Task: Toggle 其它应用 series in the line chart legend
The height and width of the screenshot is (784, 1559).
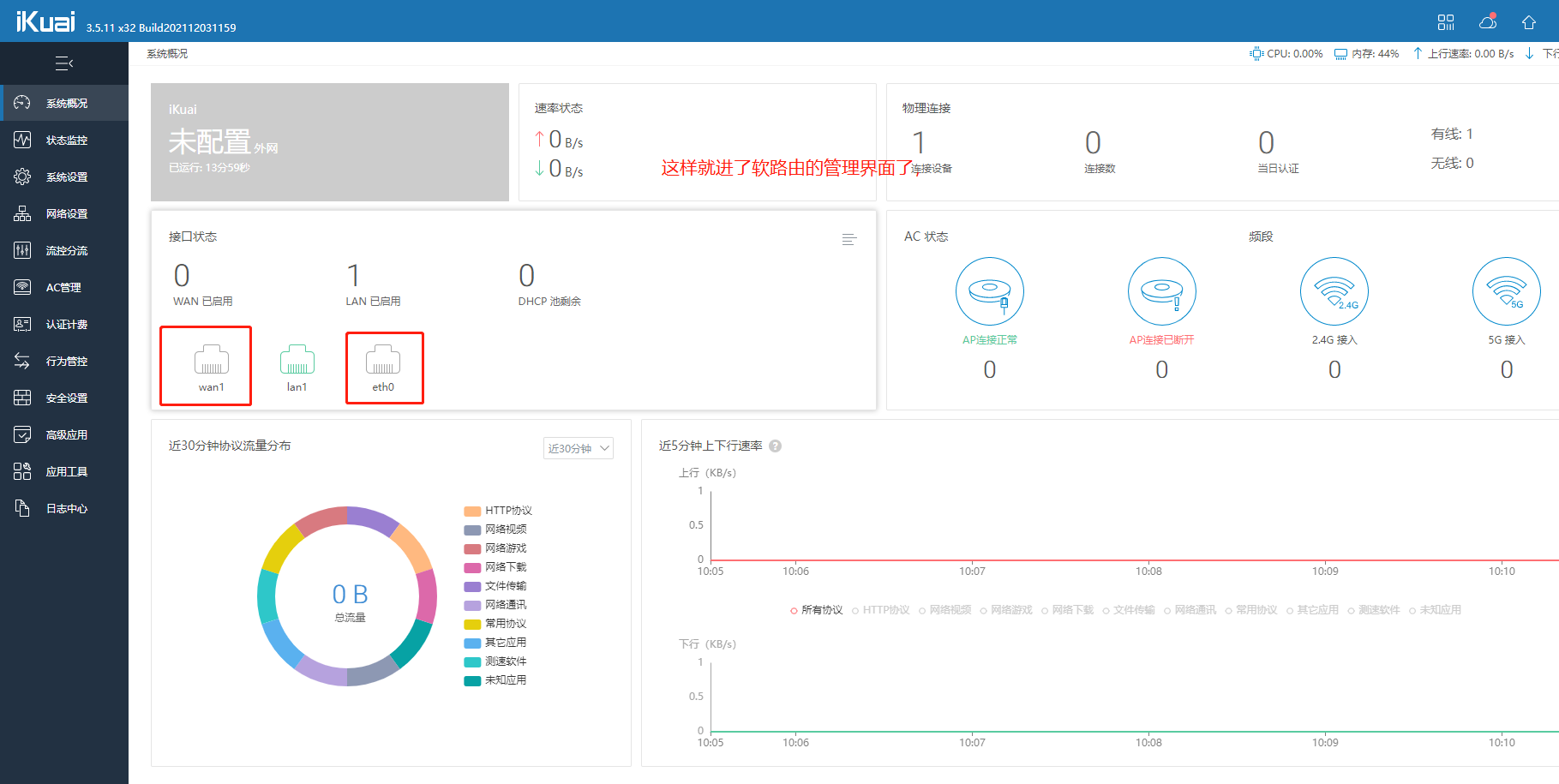Action: pyautogui.click(x=1313, y=610)
